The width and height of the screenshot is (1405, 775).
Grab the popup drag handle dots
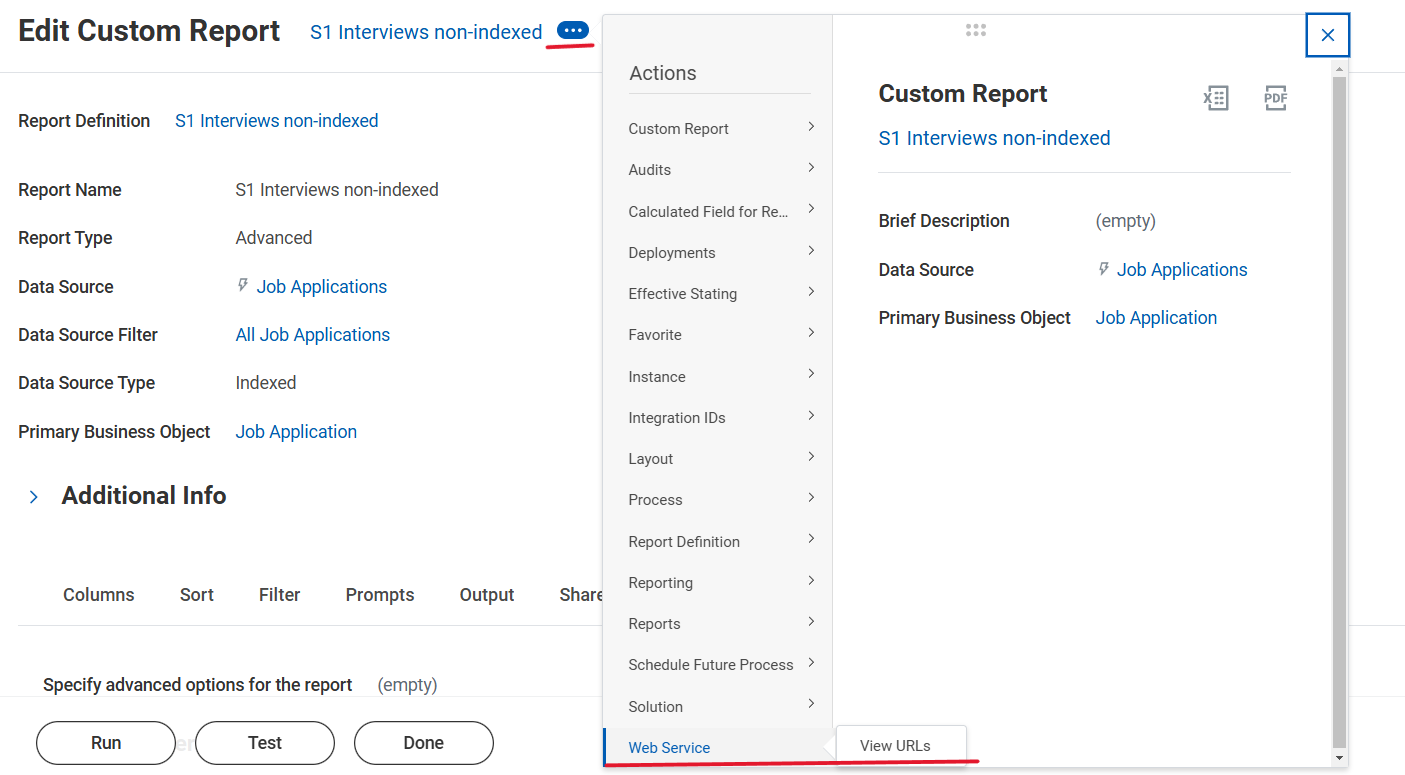pos(976,31)
